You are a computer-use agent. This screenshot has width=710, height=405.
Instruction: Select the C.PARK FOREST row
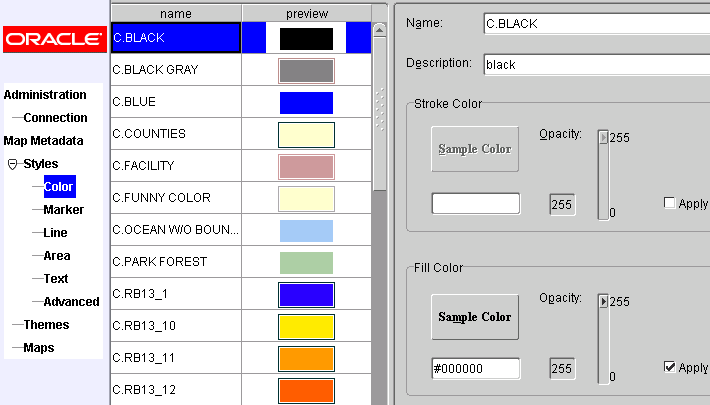[241, 262]
